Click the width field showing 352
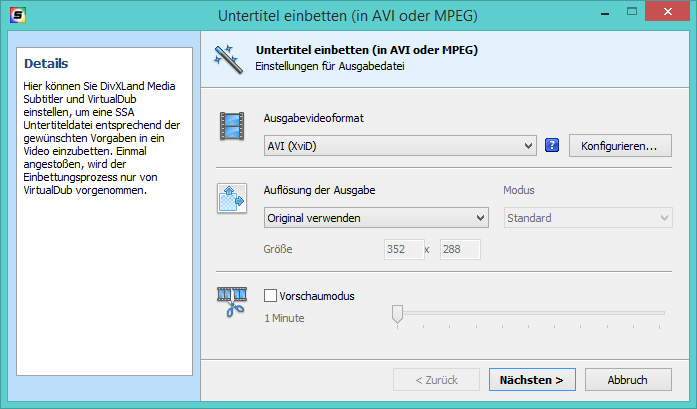This screenshot has width=697, height=409. (404, 249)
